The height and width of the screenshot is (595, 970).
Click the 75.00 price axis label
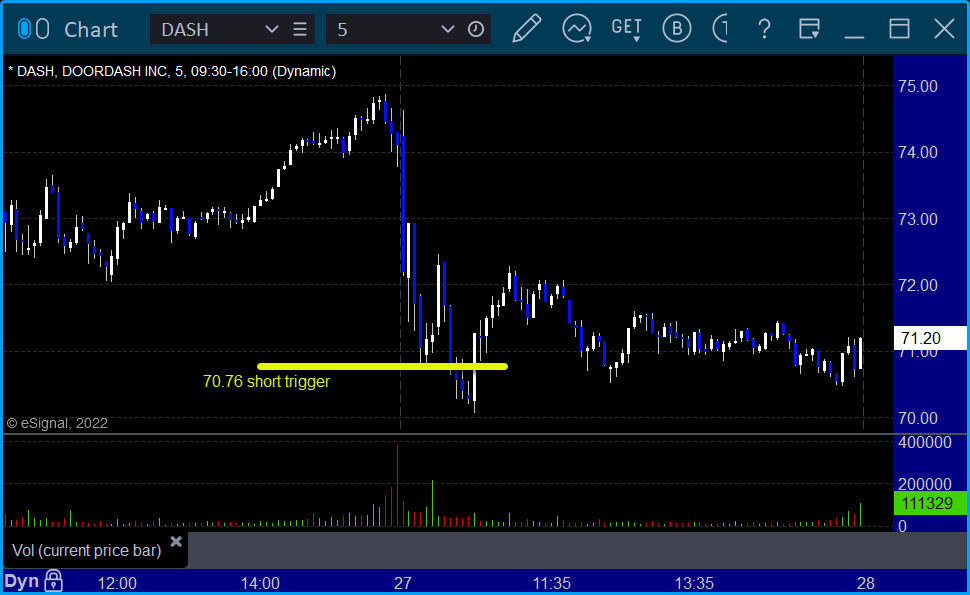(918, 86)
